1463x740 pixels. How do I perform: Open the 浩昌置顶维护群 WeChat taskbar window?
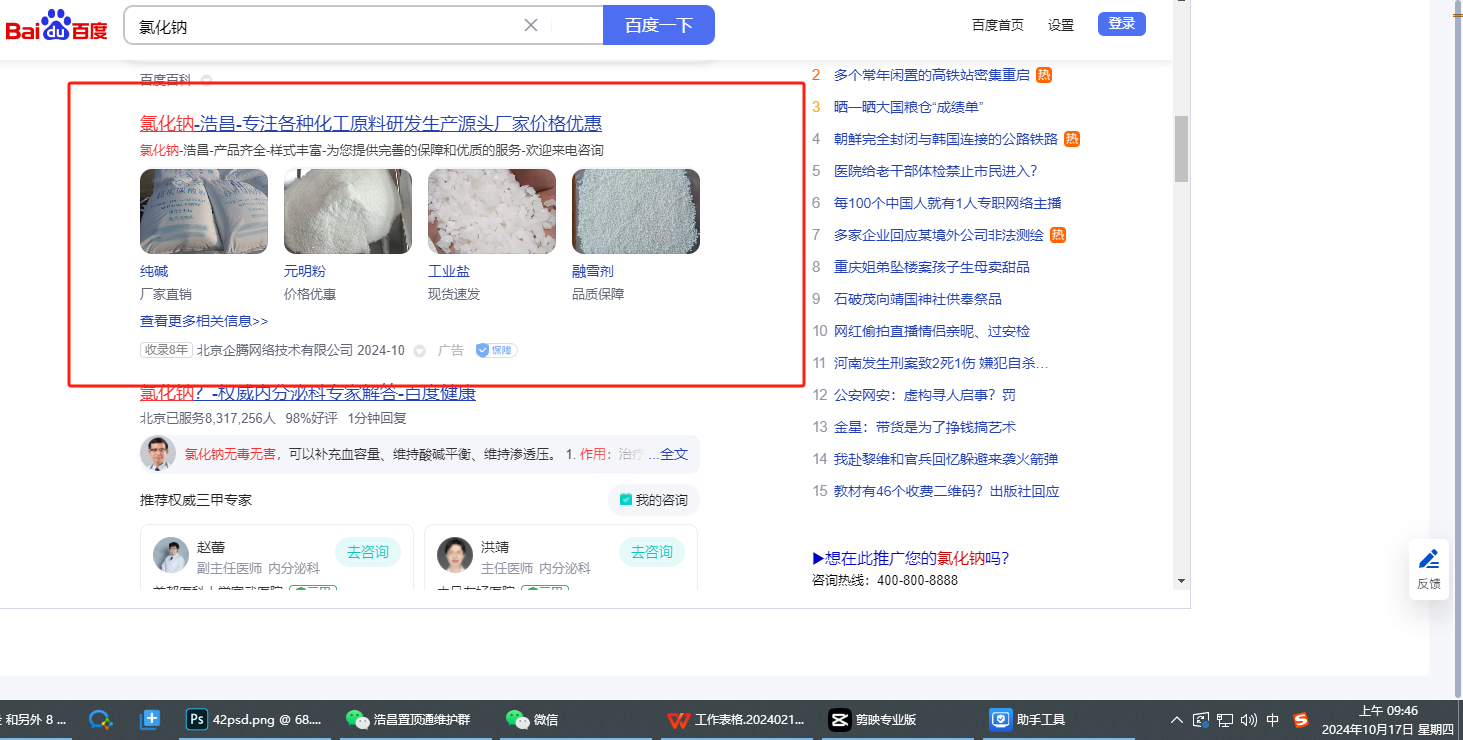[408, 719]
